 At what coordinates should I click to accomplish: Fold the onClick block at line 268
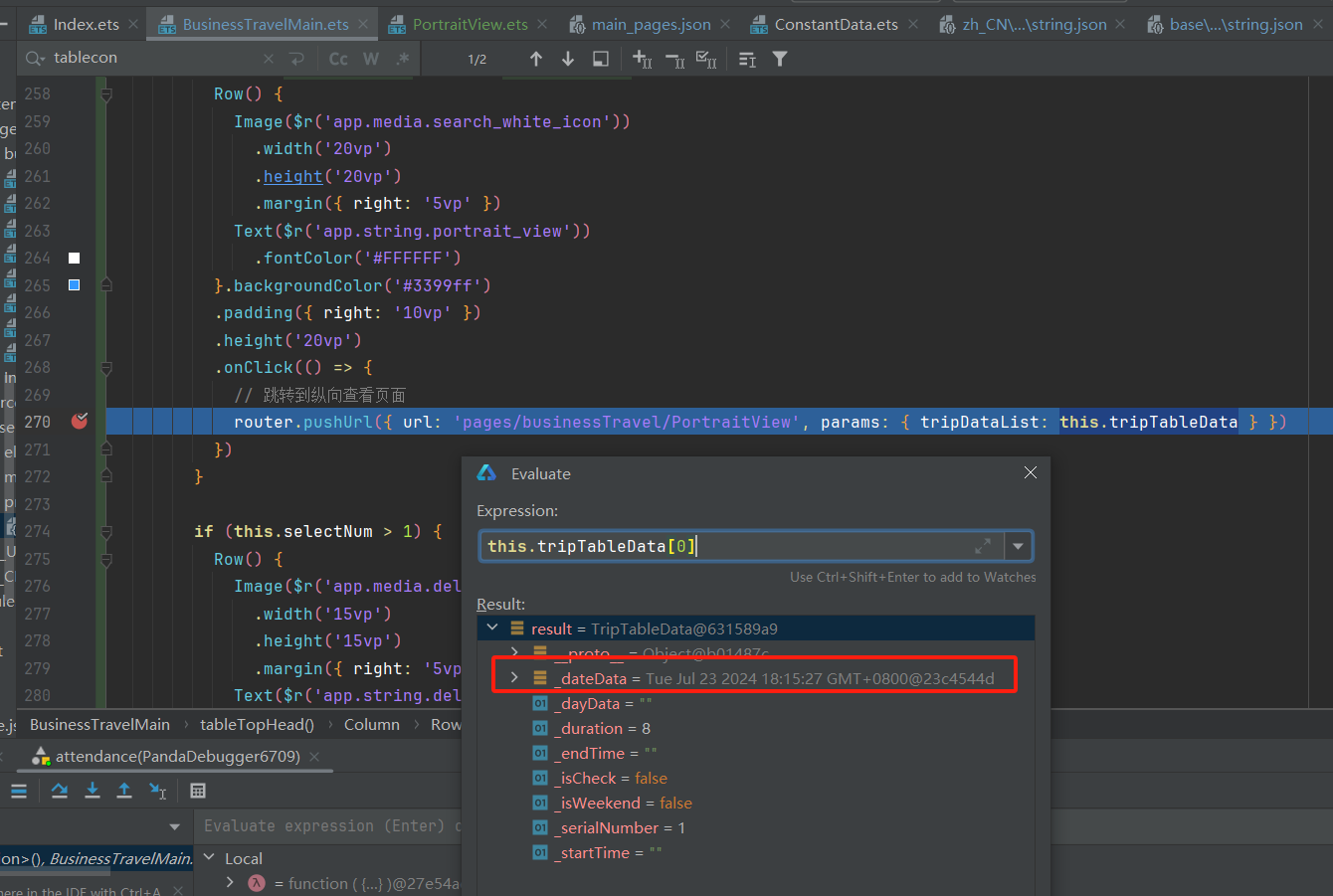[x=106, y=367]
